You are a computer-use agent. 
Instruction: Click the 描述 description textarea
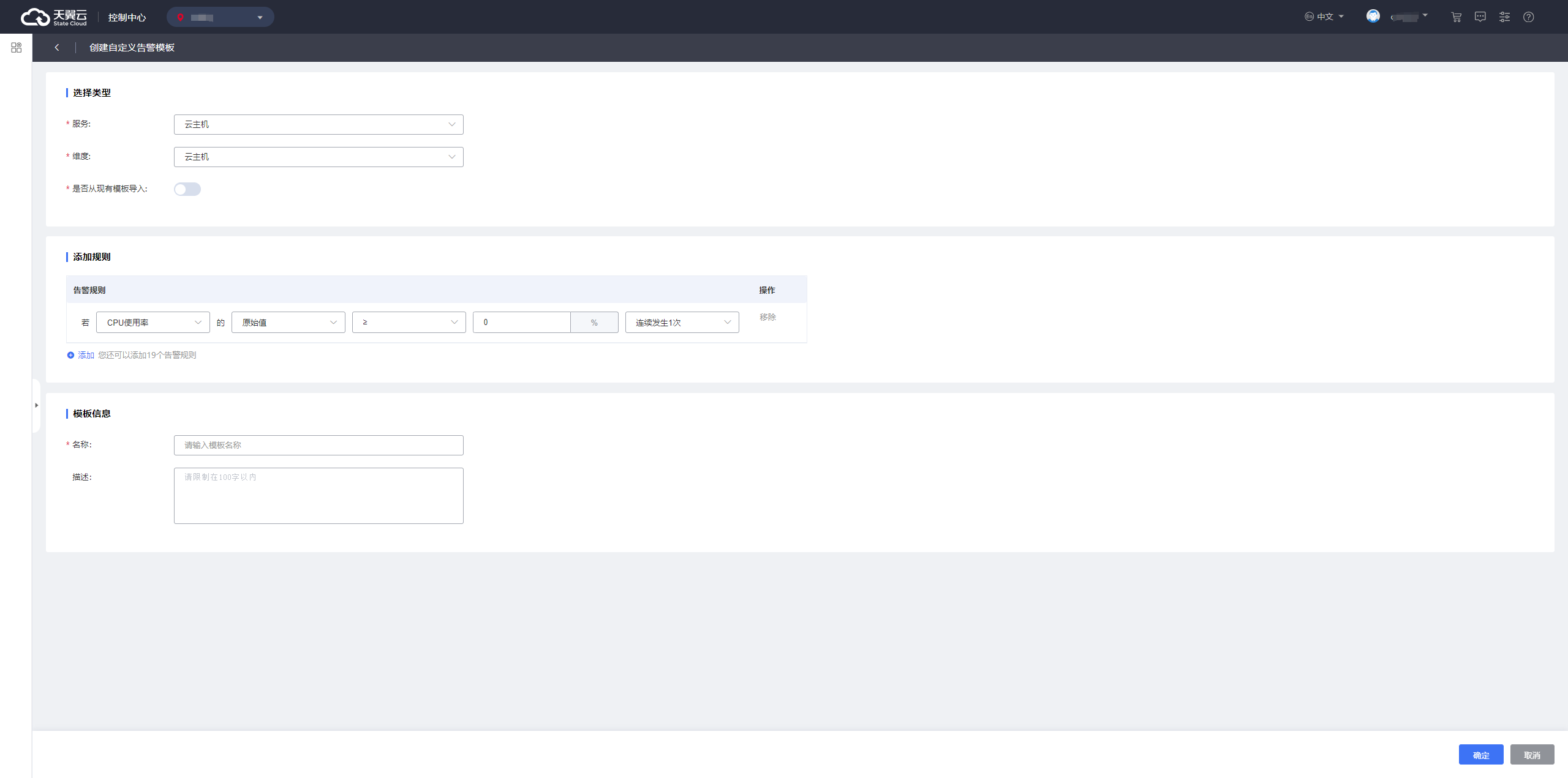point(318,496)
